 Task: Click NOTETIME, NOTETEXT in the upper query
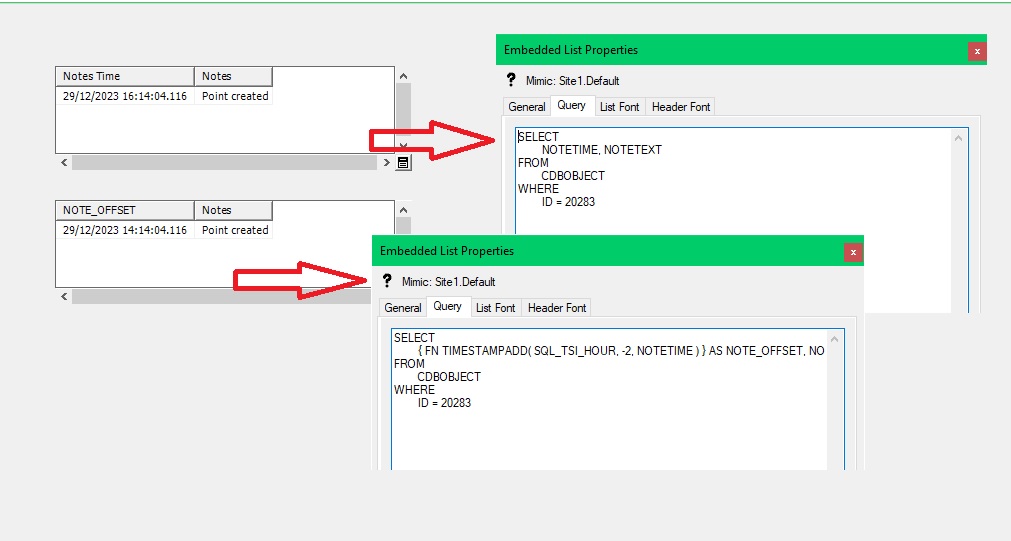[602, 150]
